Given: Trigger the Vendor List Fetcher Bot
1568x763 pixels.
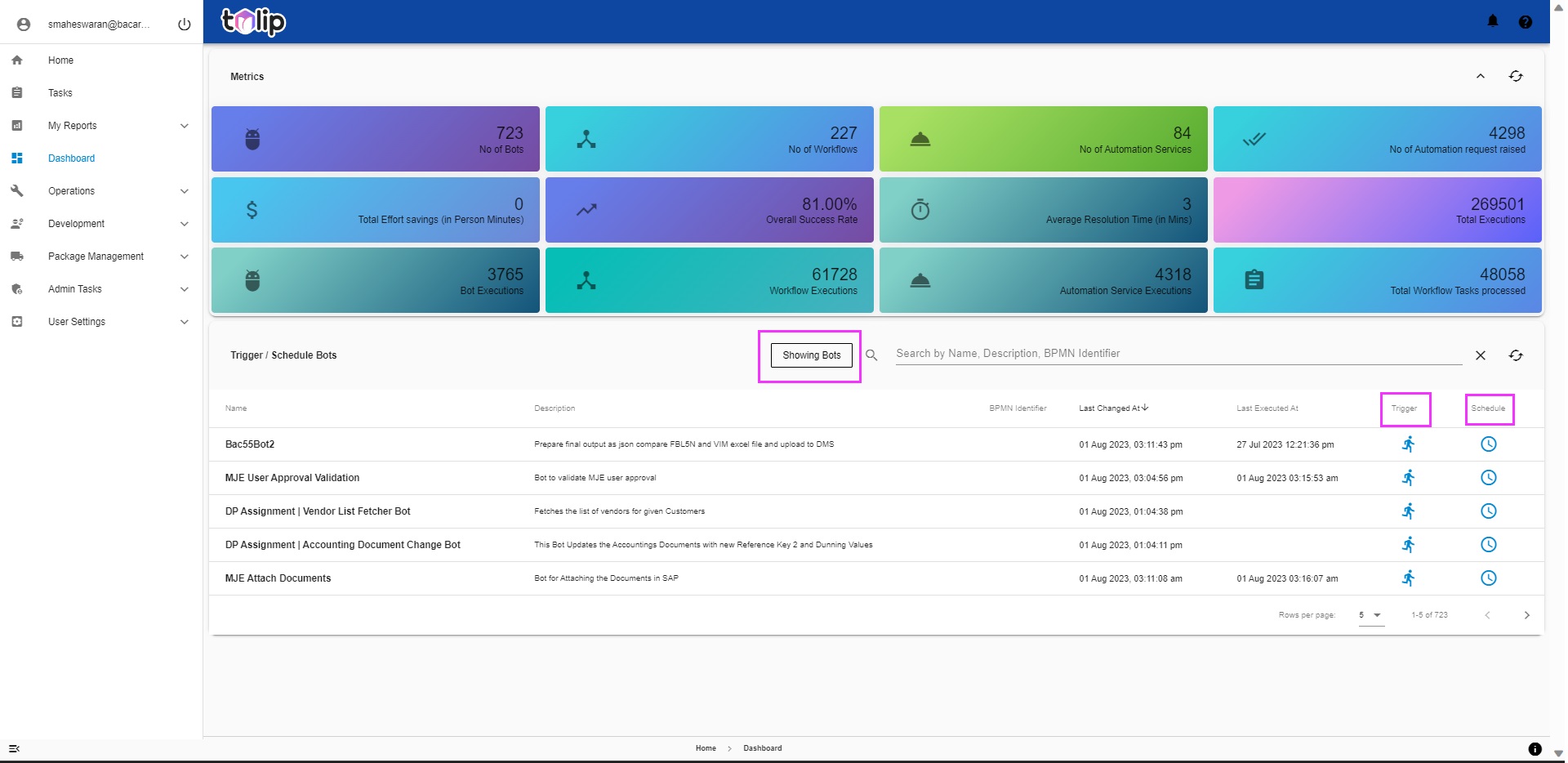Looking at the screenshot, I should point(1409,511).
